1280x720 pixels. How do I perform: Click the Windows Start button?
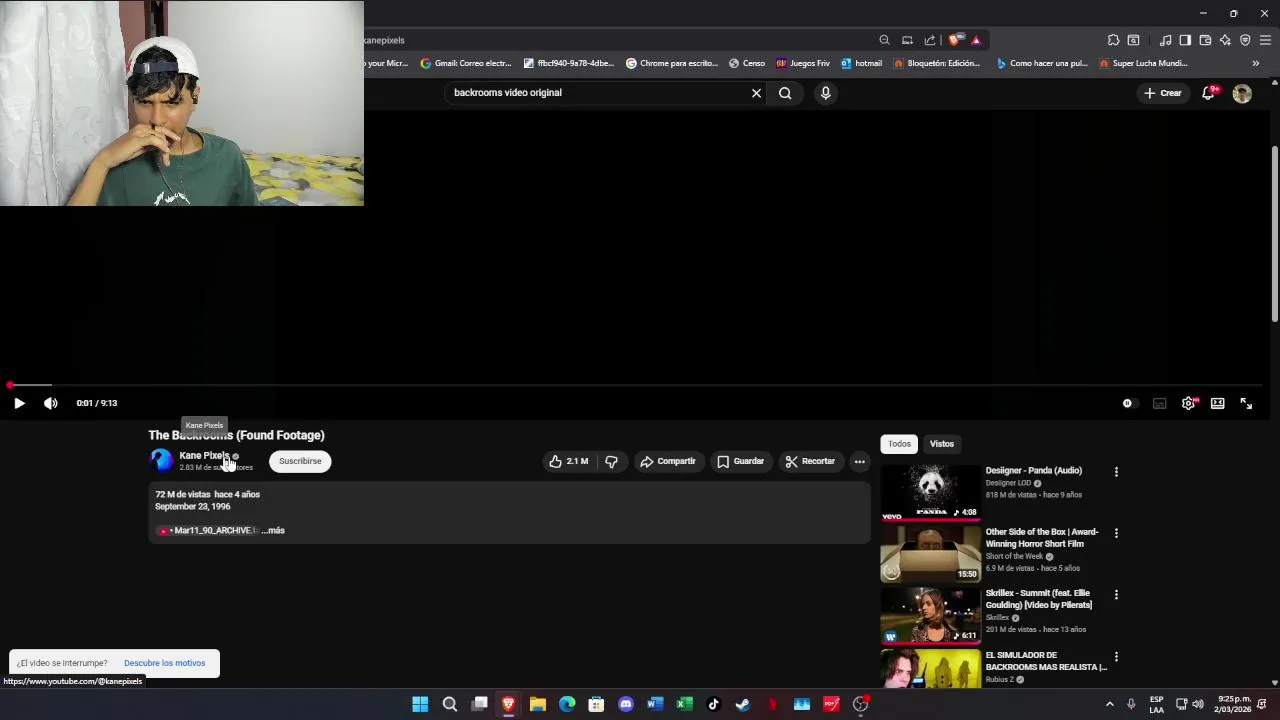pyautogui.click(x=420, y=704)
